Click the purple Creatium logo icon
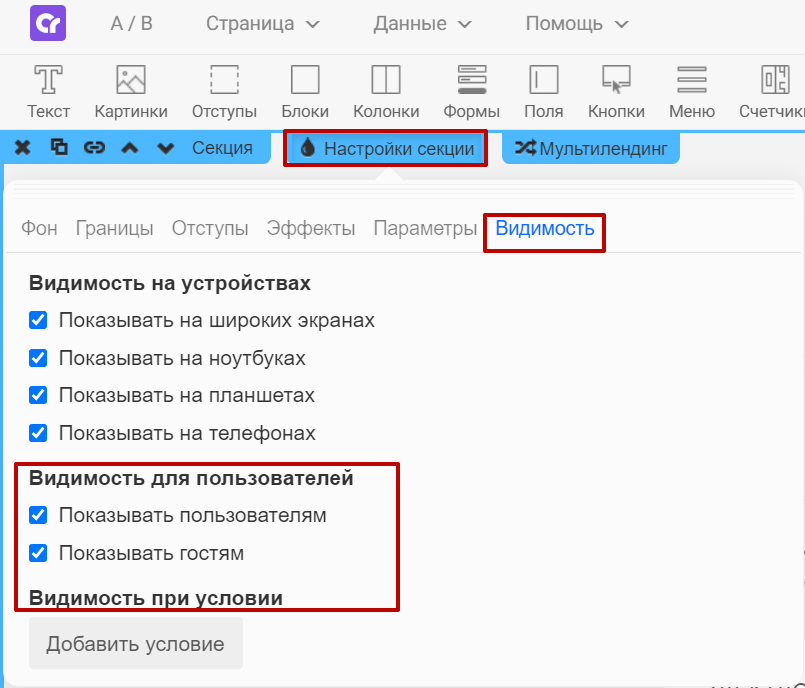 pos(48,23)
